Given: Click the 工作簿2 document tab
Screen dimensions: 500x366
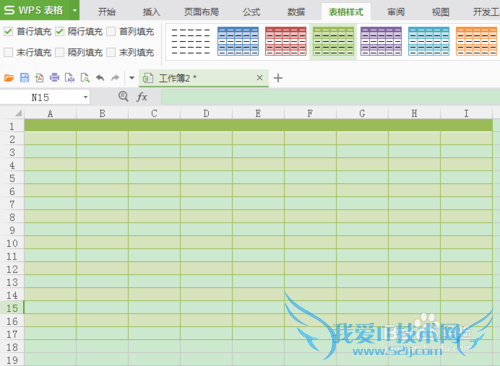Looking at the screenshot, I should point(204,78).
